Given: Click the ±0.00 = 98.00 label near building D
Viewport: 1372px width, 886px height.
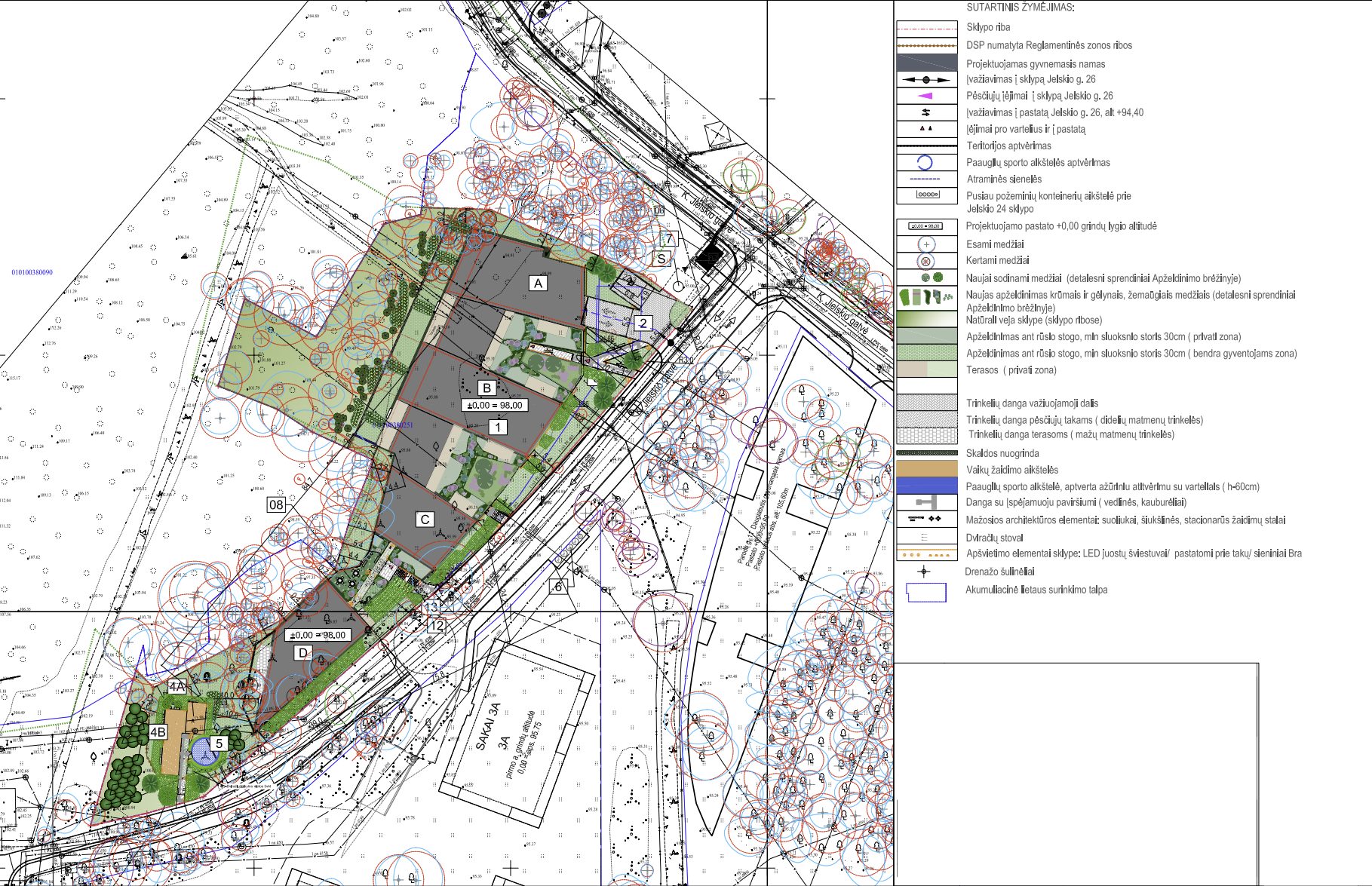Looking at the screenshot, I should [x=318, y=635].
